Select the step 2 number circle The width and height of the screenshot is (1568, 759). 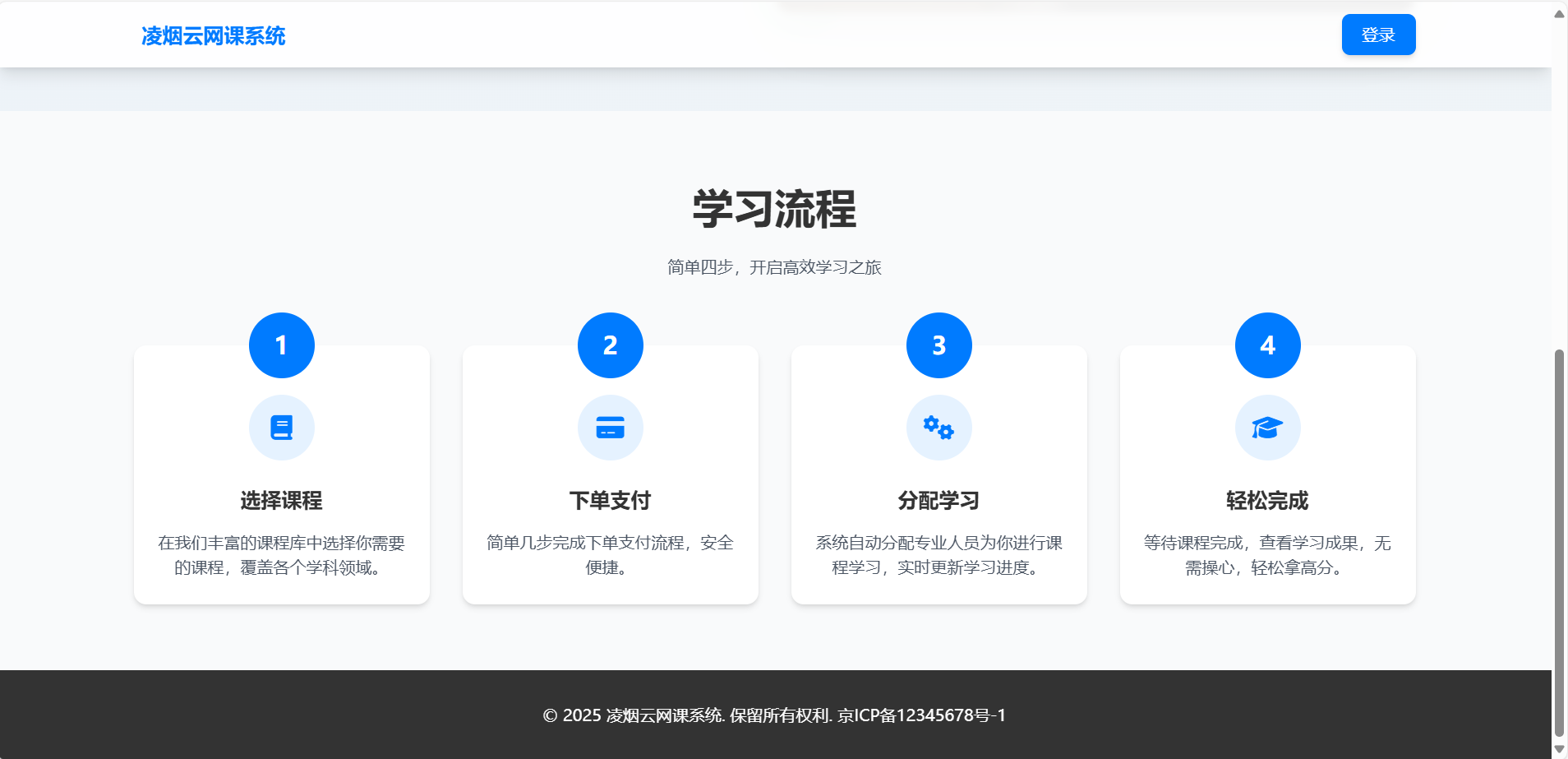[x=611, y=345]
